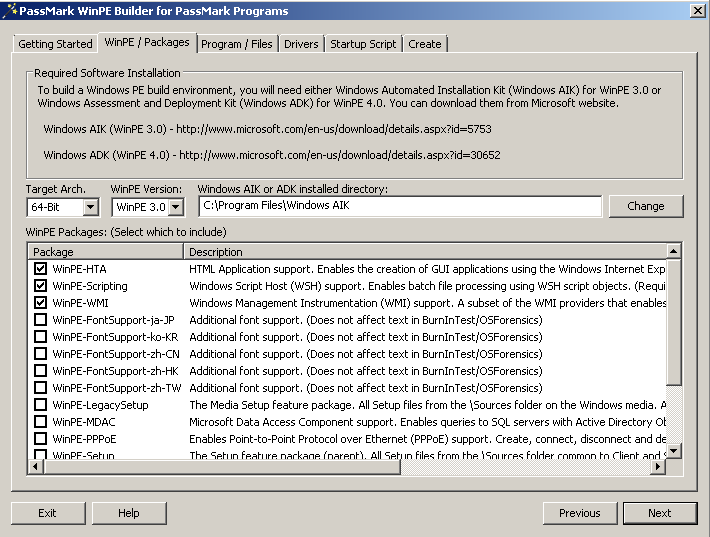Open the Target Arch. dropdown
The height and width of the screenshot is (537, 710).
[90, 207]
